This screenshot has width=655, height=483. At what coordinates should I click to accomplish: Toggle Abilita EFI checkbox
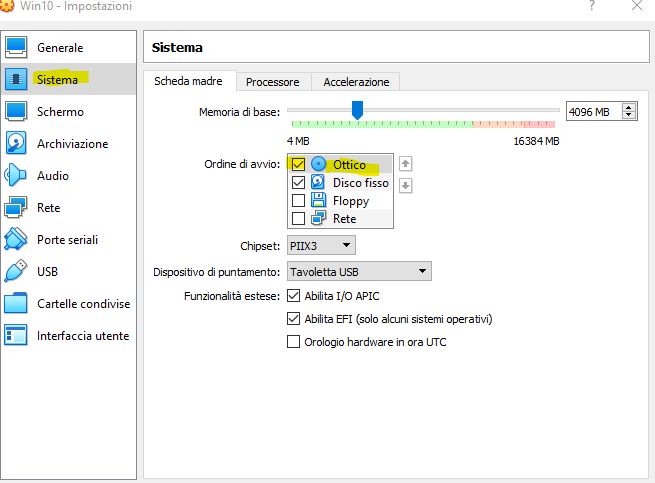(x=293, y=319)
